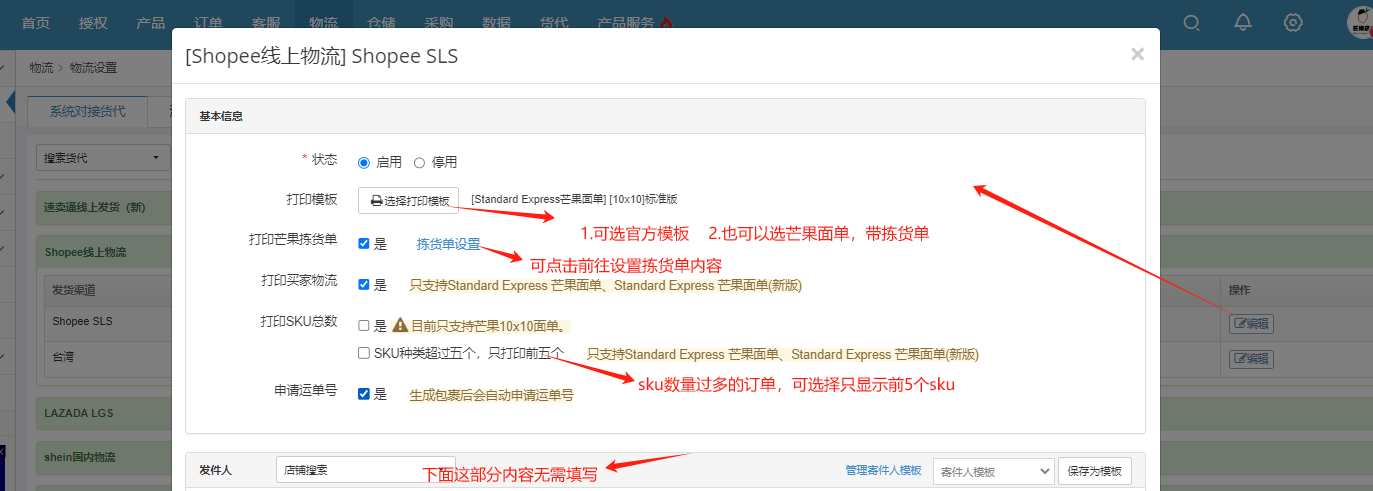The height and width of the screenshot is (491, 1373).
Task: Open the 订单 menu item
Action: point(209,23)
